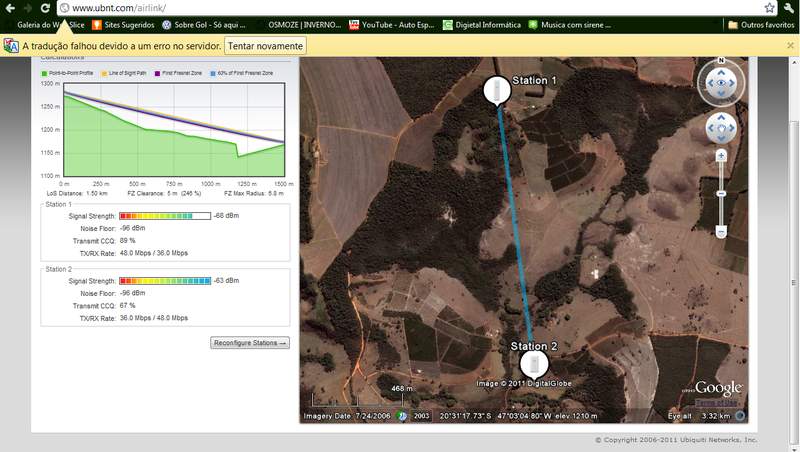Click the Imagery Date 7/24/2006 label

pyautogui.click(x=347, y=416)
